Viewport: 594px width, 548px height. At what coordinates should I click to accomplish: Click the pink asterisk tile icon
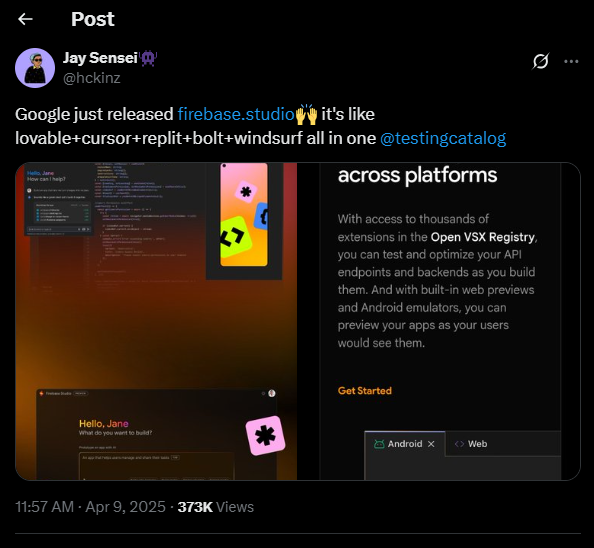pos(265,436)
